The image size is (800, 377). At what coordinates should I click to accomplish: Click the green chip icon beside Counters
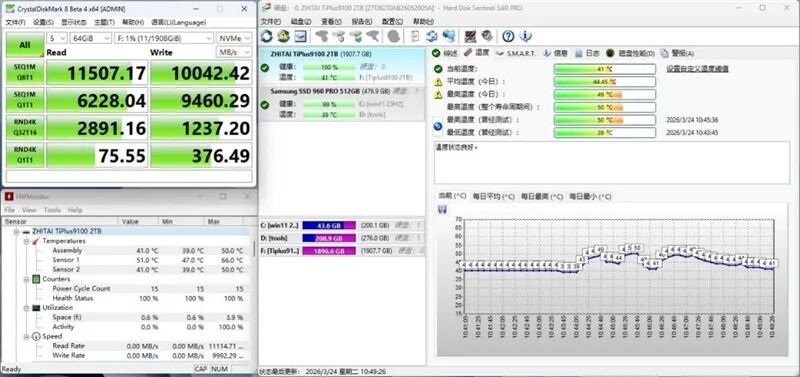36,279
